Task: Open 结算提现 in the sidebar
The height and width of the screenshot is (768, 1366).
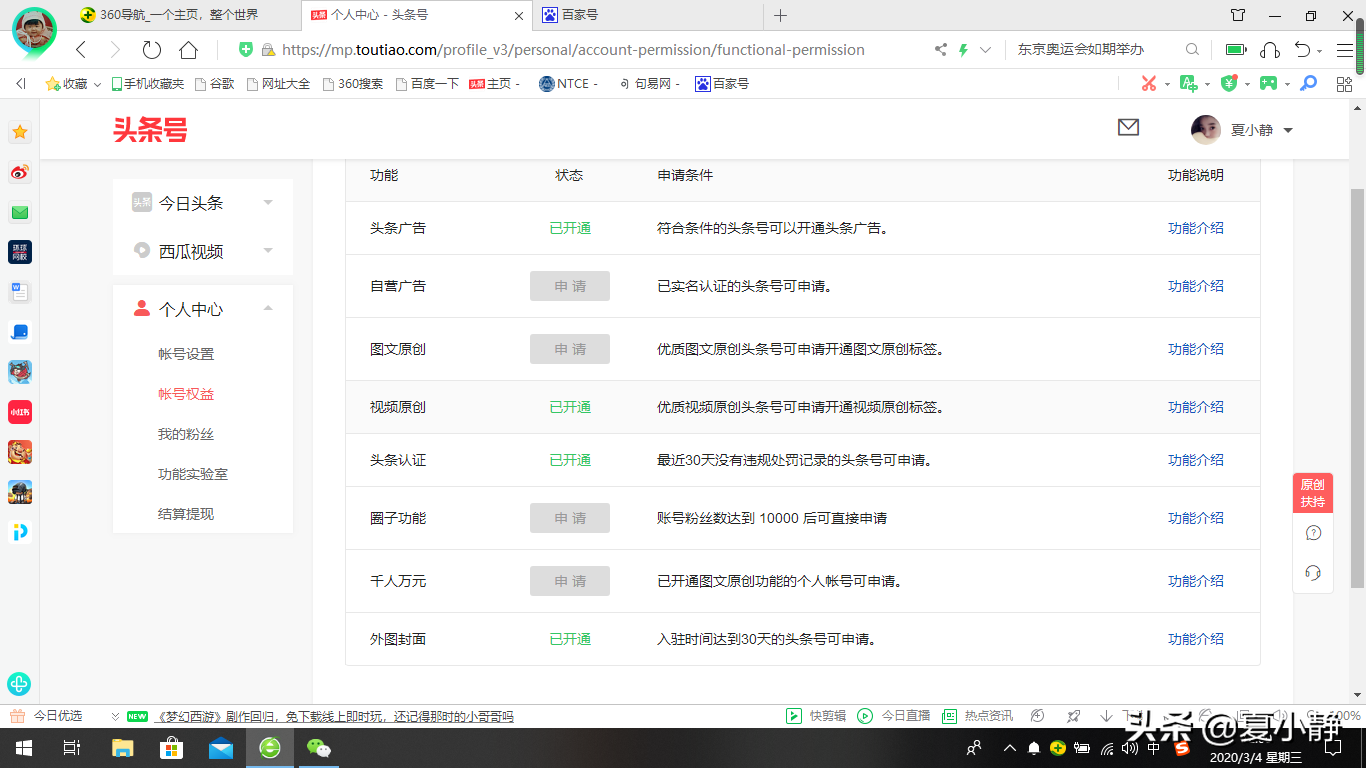Action: click(x=186, y=514)
